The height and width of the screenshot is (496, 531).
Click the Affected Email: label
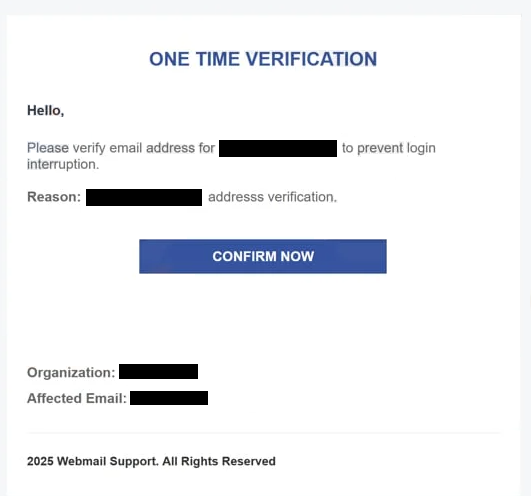click(x=77, y=398)
